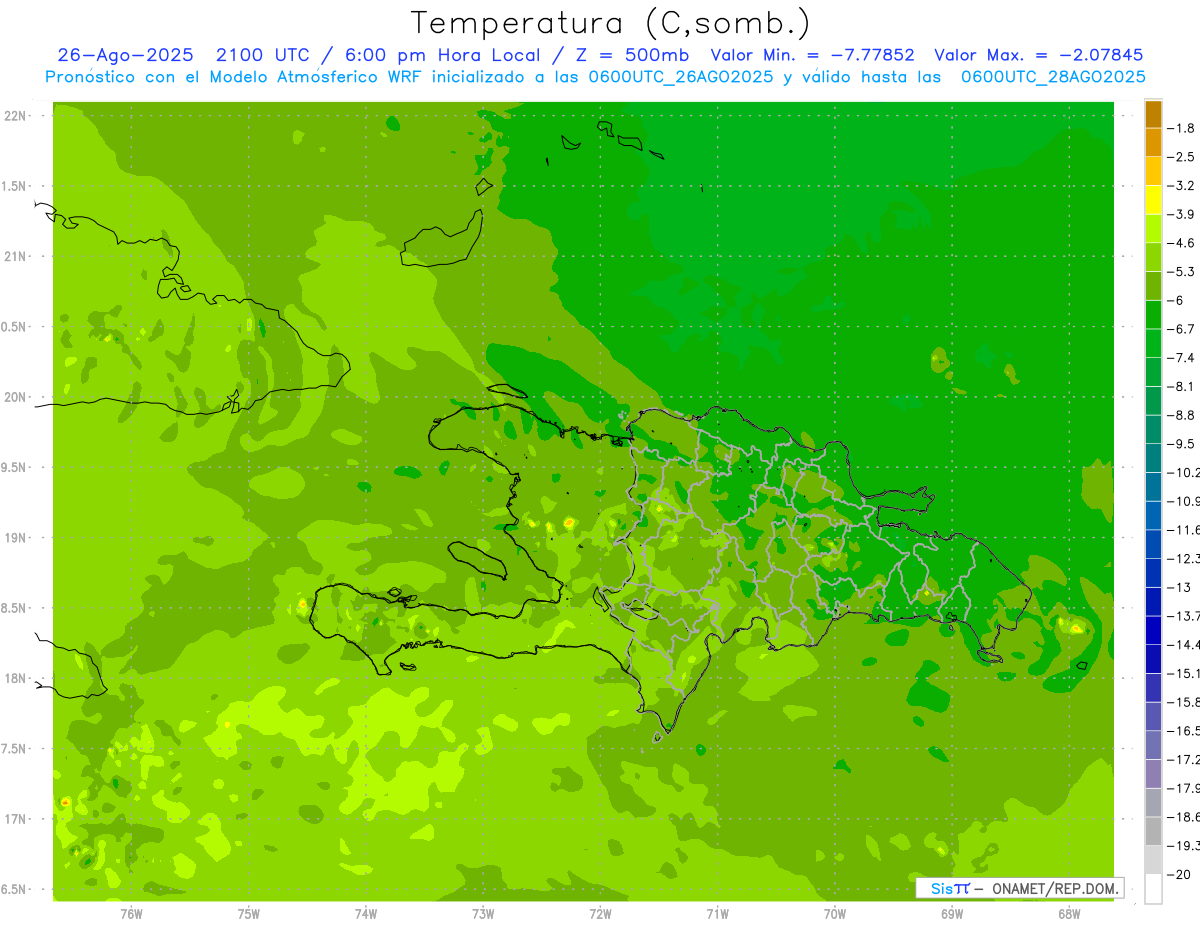Click the 72W longitude axis label

click(x=600, y=914)
